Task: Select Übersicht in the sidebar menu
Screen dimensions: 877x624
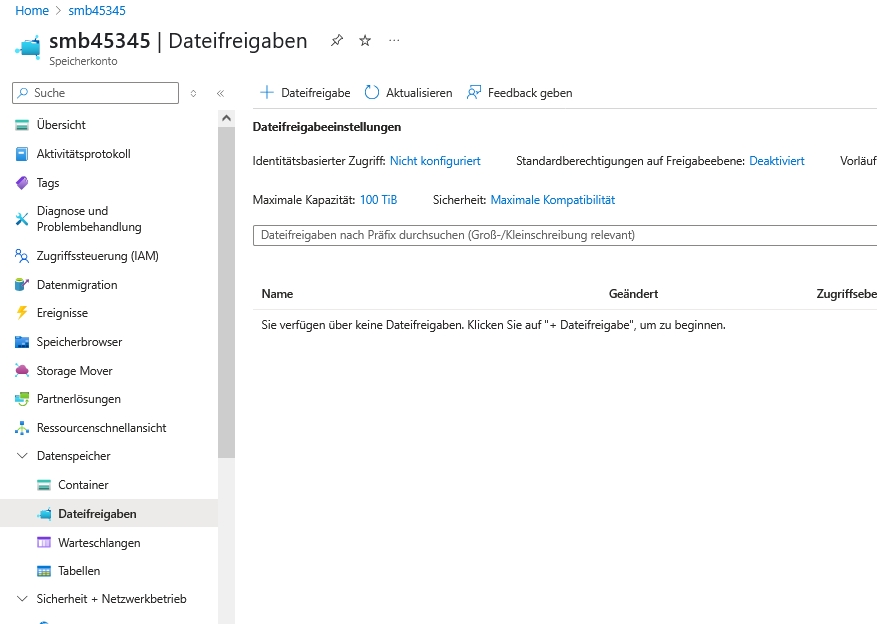Action: pyautogui.click(x=61, y=125)
